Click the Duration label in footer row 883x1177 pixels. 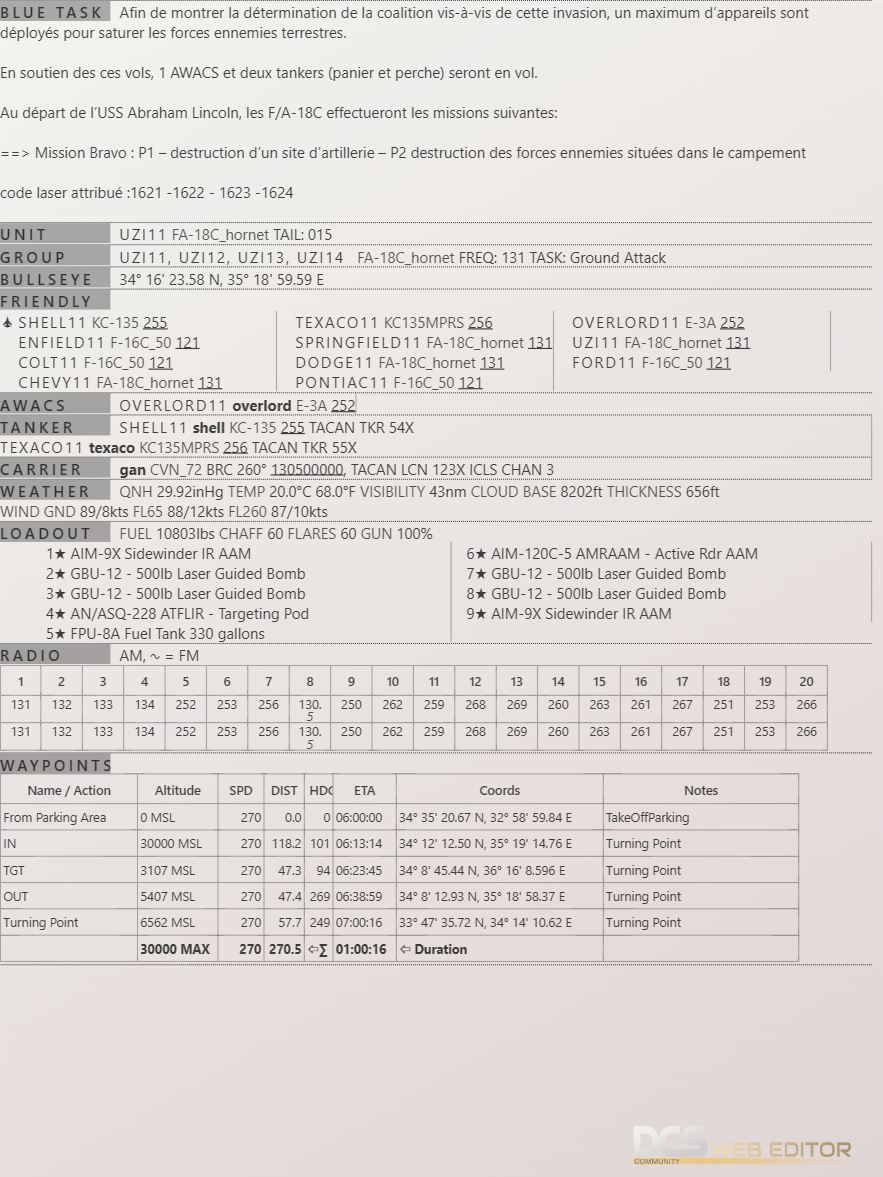[441, 950]
